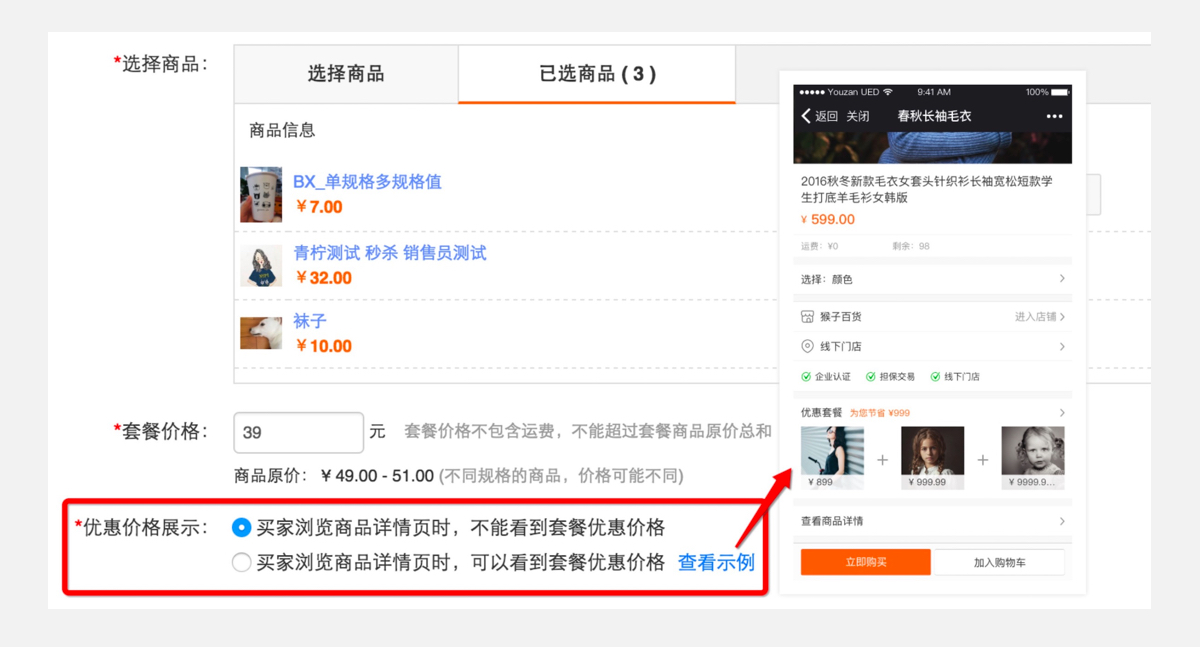
Task: Expand the 优惠套餐 row chevron
Action: pyautogui.click(x=1062, y=412)
